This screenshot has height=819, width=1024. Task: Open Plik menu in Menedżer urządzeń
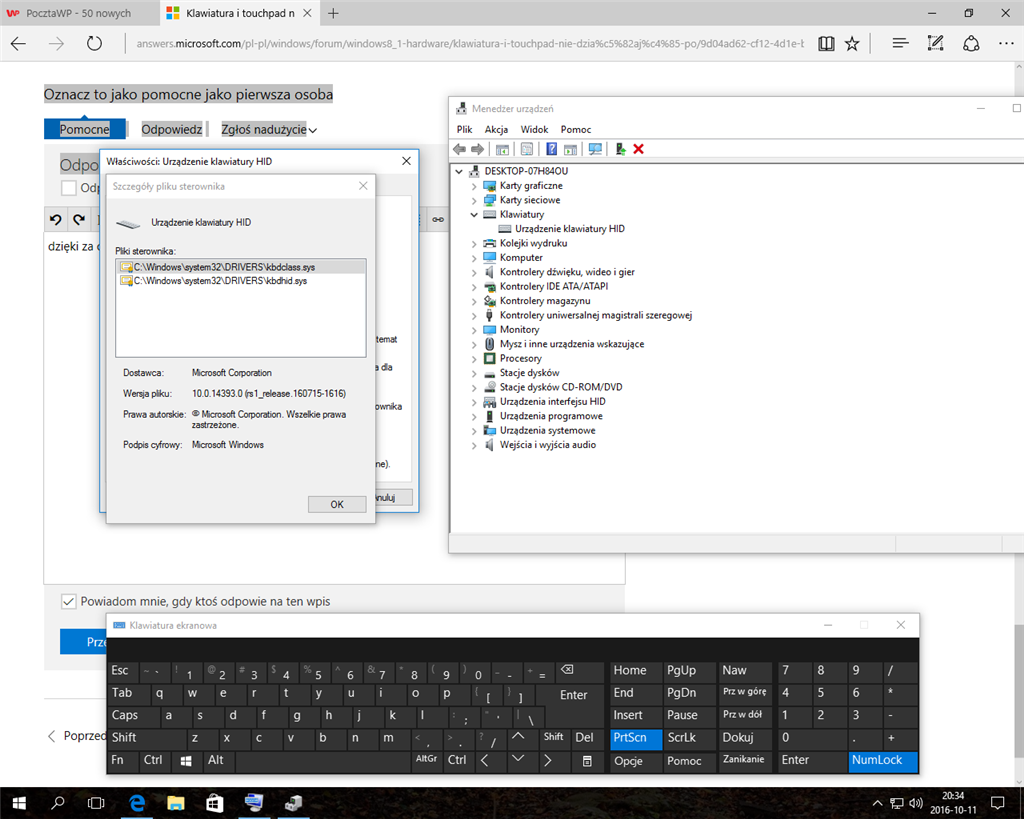pos(464,129)
